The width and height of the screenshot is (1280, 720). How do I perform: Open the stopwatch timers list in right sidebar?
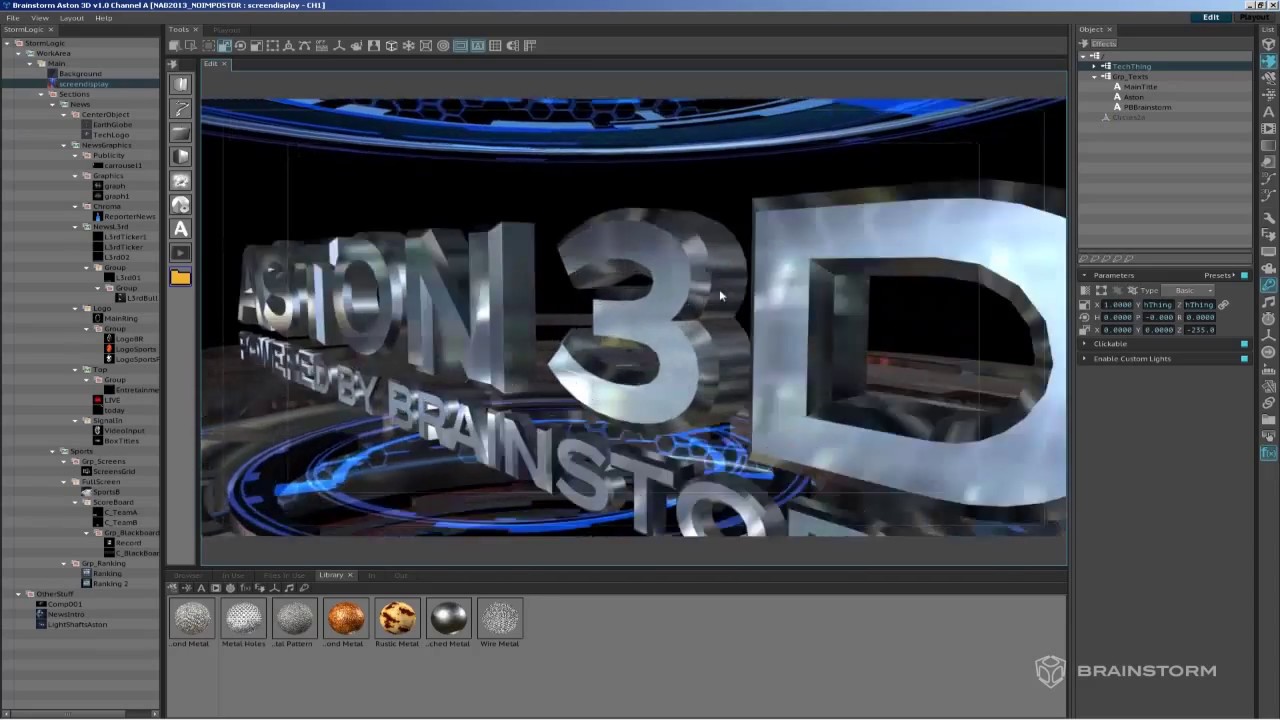1268,319
